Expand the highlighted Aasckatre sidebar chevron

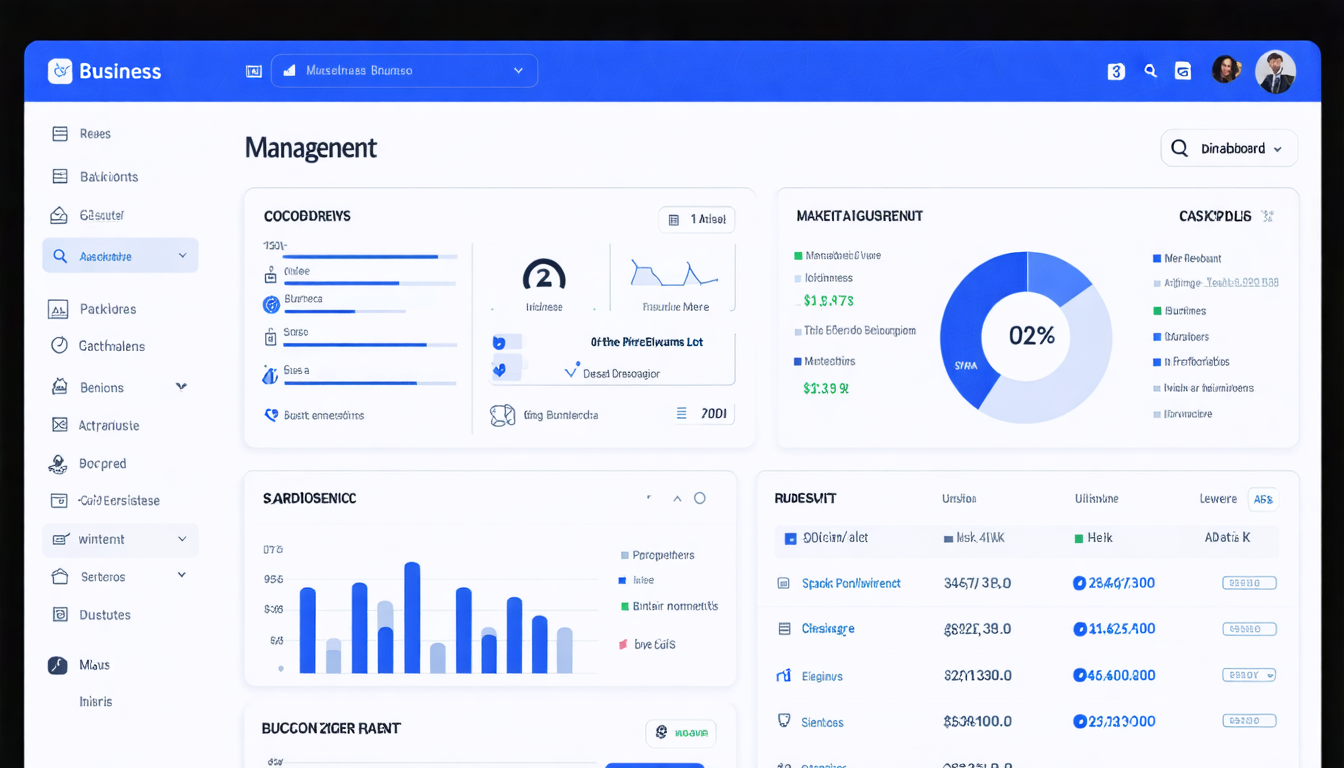[182, 256]
